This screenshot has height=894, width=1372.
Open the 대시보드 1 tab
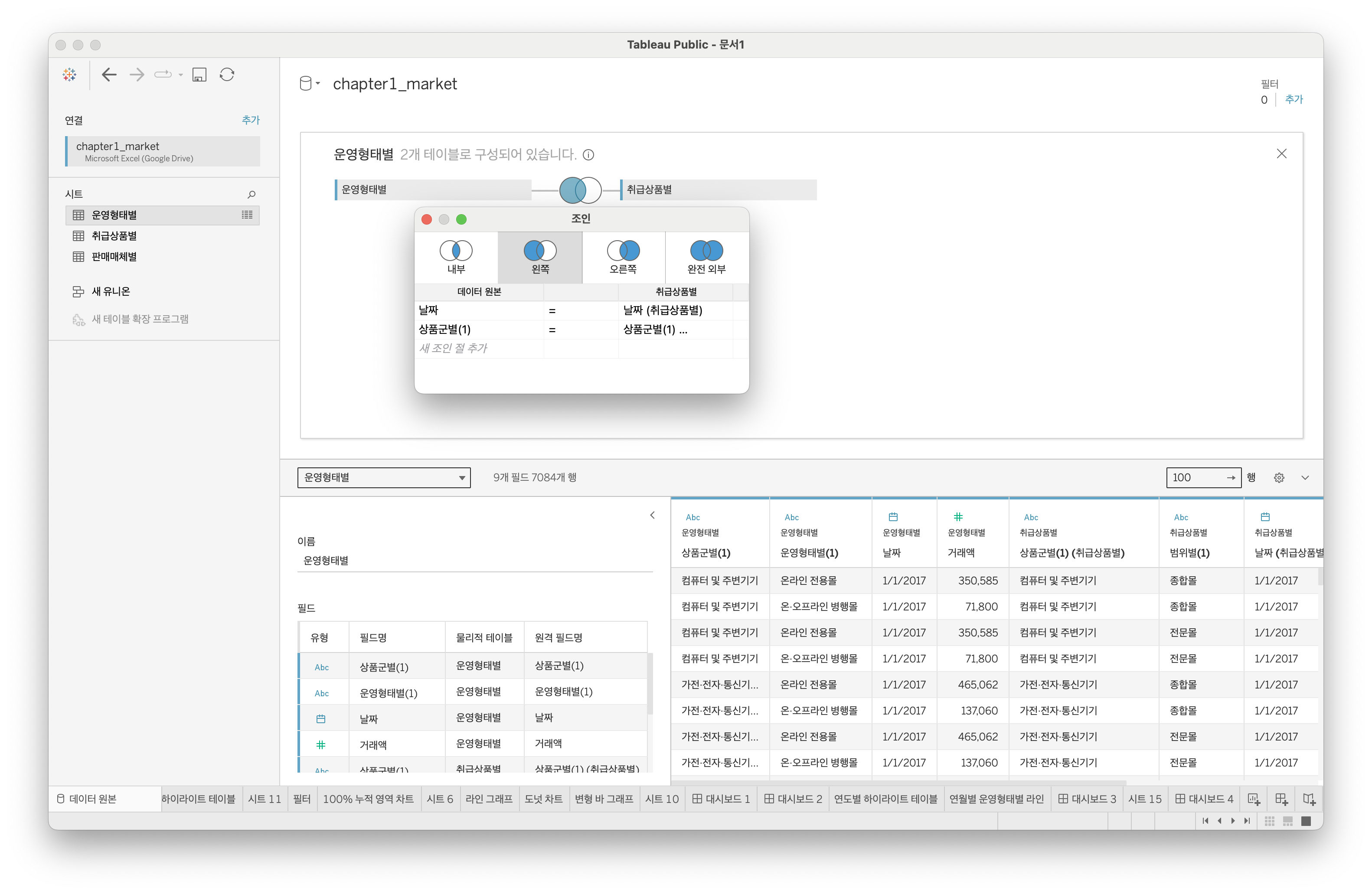[721, 799]
